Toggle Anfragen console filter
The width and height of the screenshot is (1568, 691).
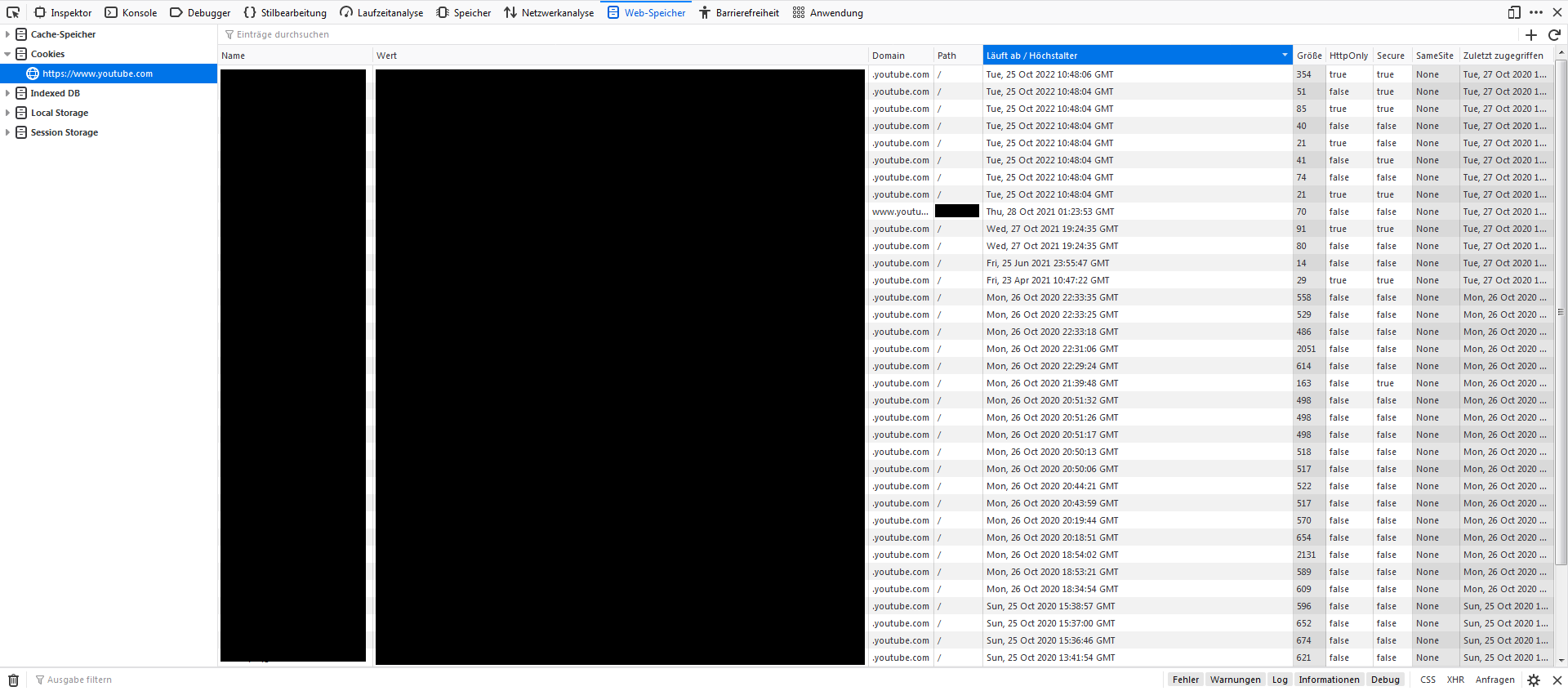pos(1494,680)
